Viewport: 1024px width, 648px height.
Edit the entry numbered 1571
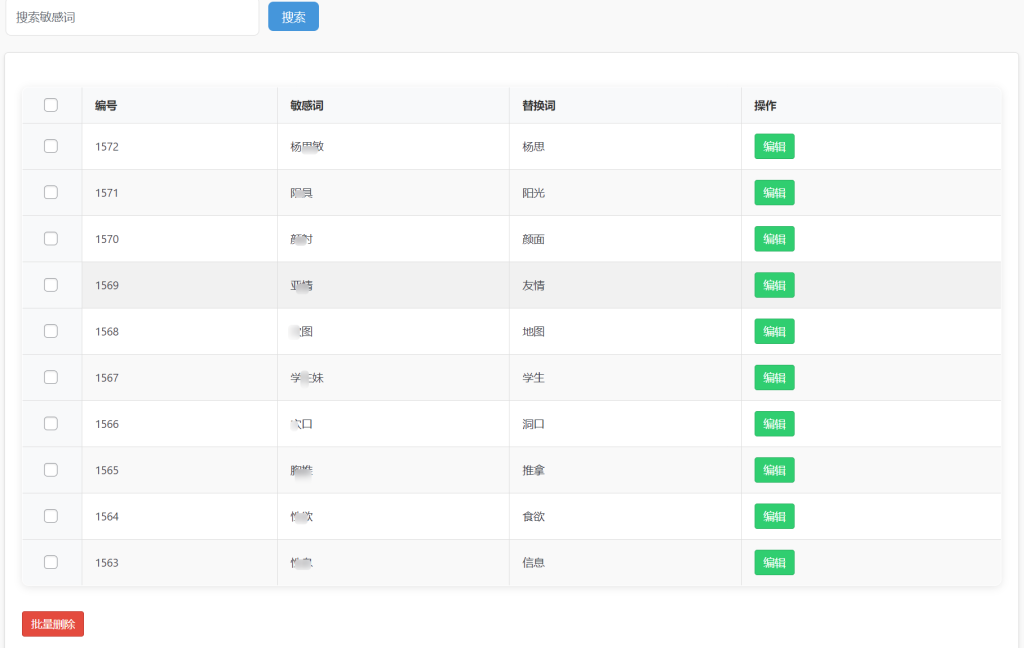774,193
